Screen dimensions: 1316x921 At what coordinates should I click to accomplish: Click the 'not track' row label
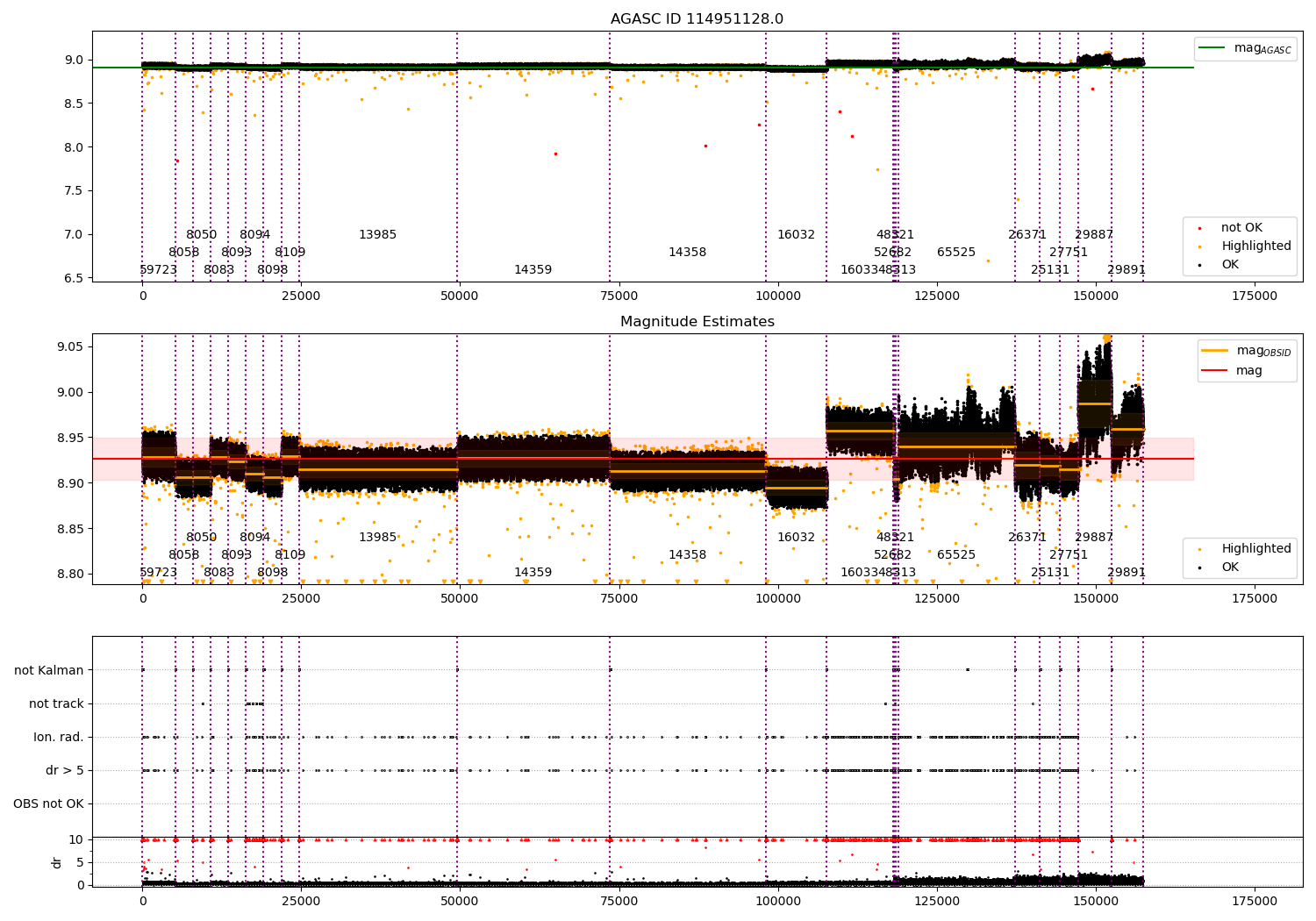click(56, 703)
